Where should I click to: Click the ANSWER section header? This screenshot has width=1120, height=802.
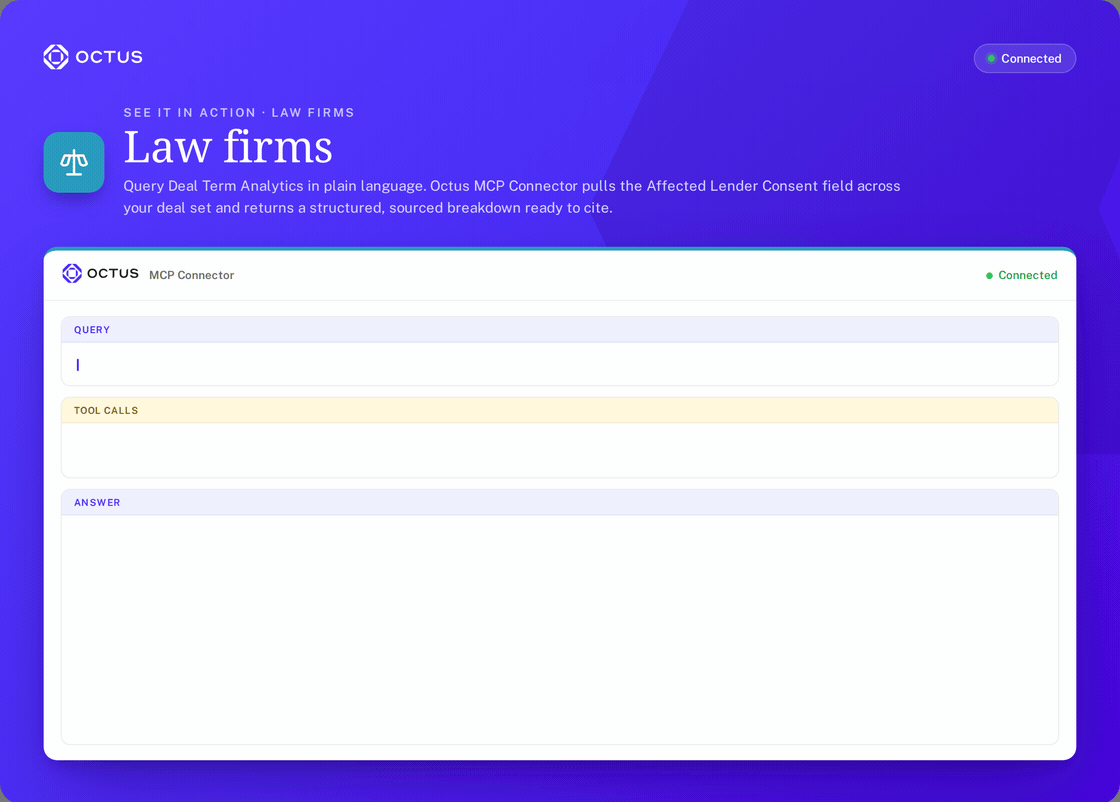tap(560, 503)
